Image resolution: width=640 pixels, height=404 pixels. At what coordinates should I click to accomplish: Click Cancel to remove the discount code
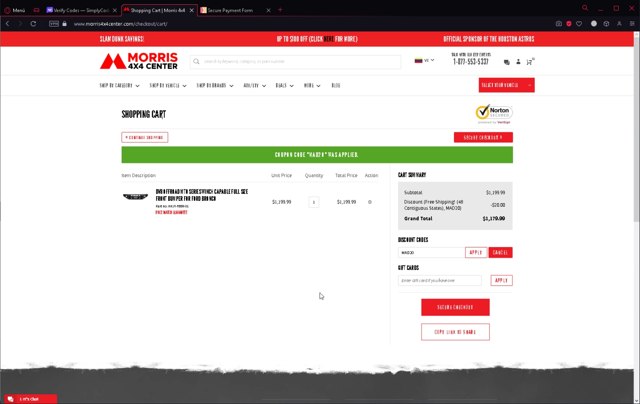pyautogui.click(x=500, y=253)
